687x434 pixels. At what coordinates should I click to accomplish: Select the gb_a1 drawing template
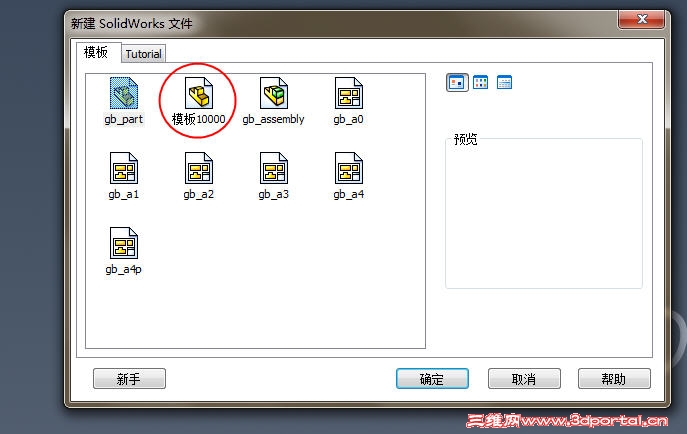[124, 168]
